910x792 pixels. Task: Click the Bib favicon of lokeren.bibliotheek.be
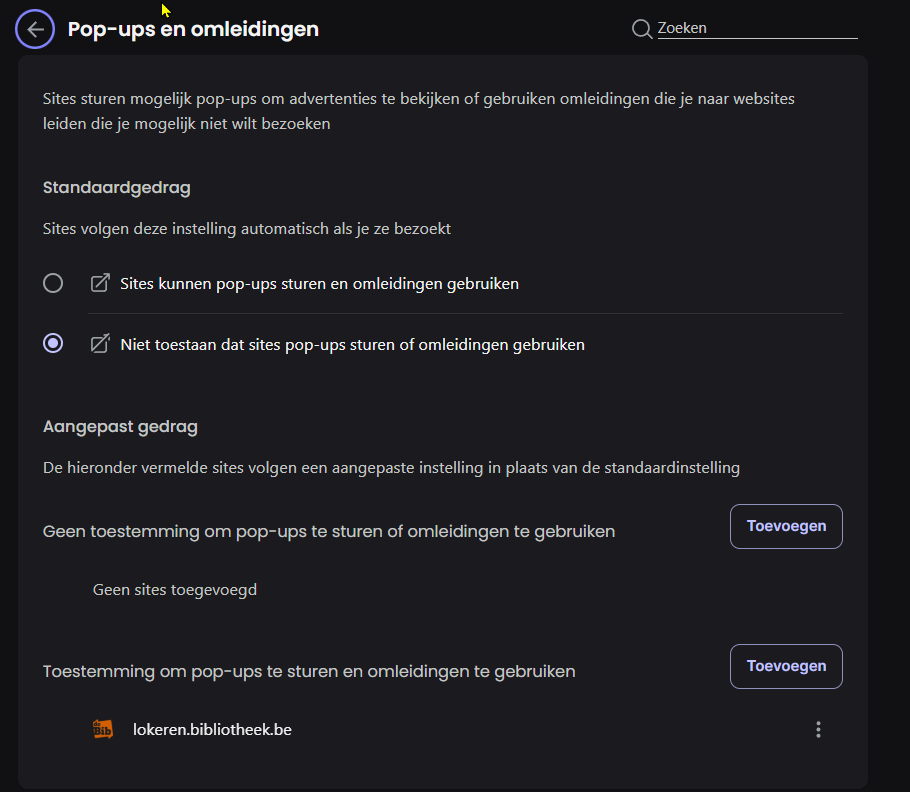103,729
